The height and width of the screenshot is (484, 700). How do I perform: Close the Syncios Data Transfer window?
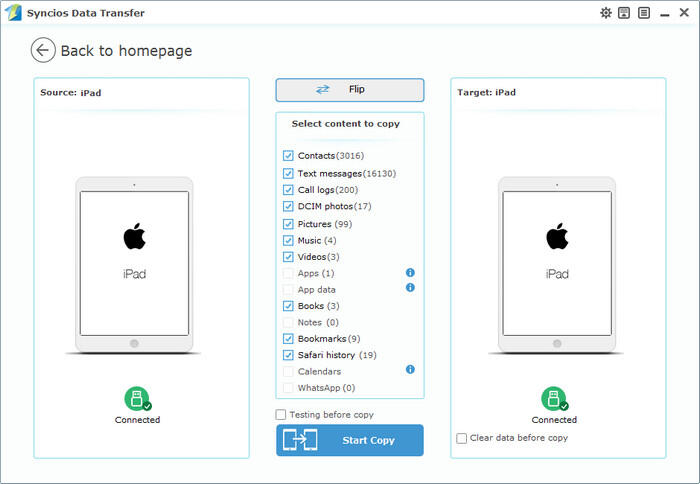(x=684, y=13)
